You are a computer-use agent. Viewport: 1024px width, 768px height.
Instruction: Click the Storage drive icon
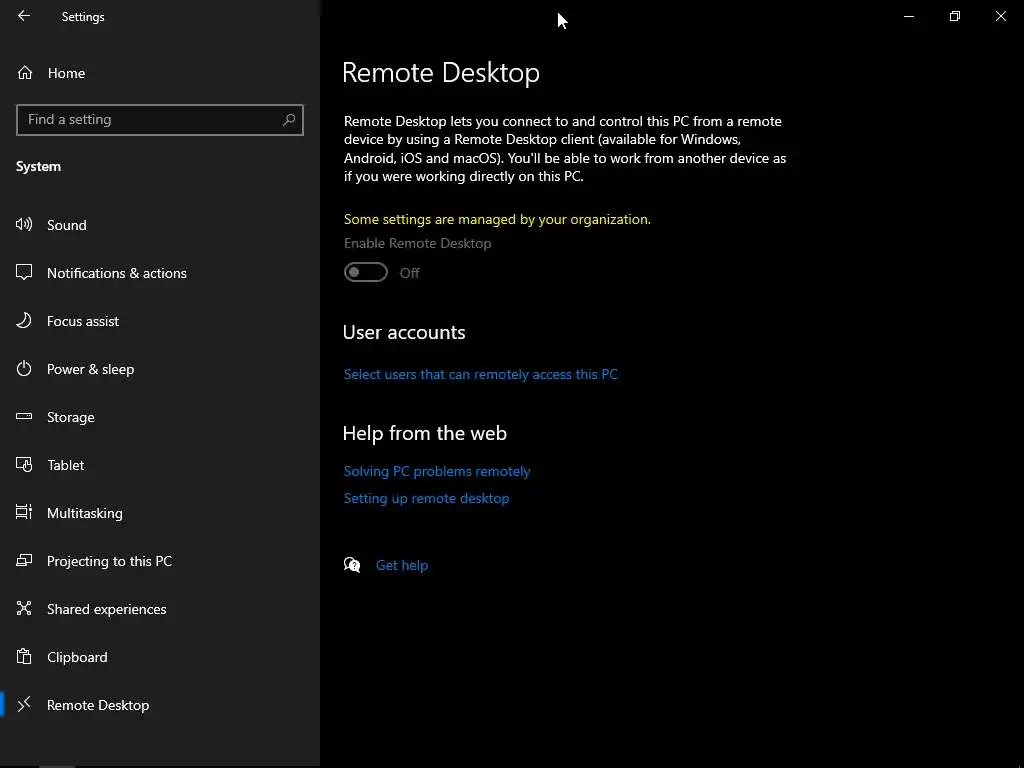coord(24,416)
